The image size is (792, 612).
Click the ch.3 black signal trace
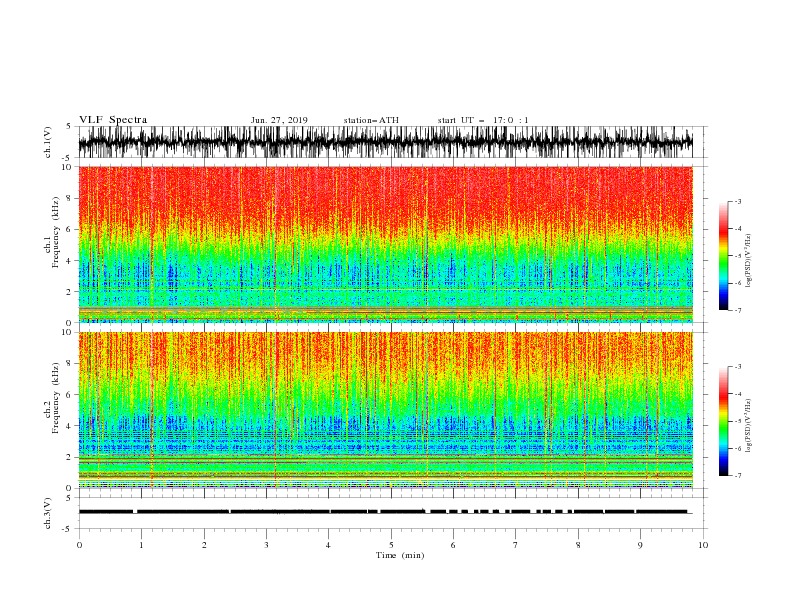tap(384, 512)
